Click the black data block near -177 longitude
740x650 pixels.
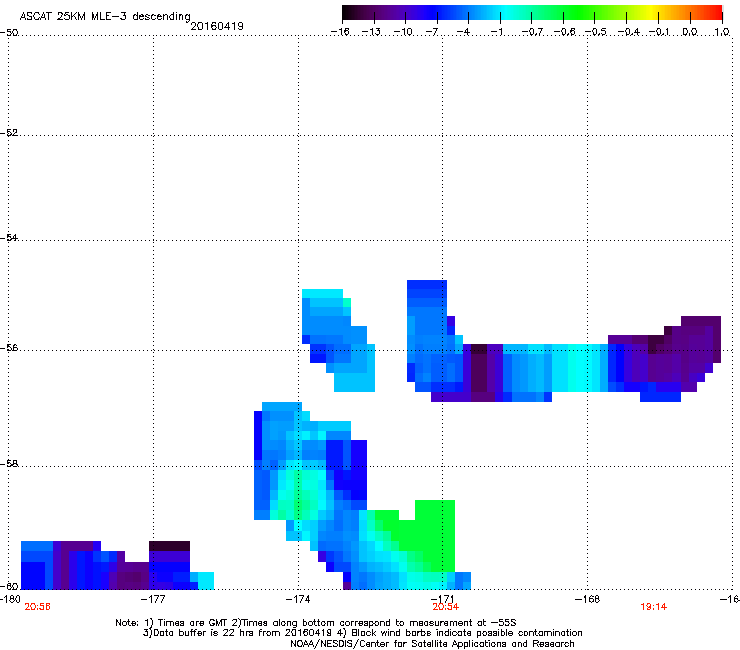tap(169, 546)
